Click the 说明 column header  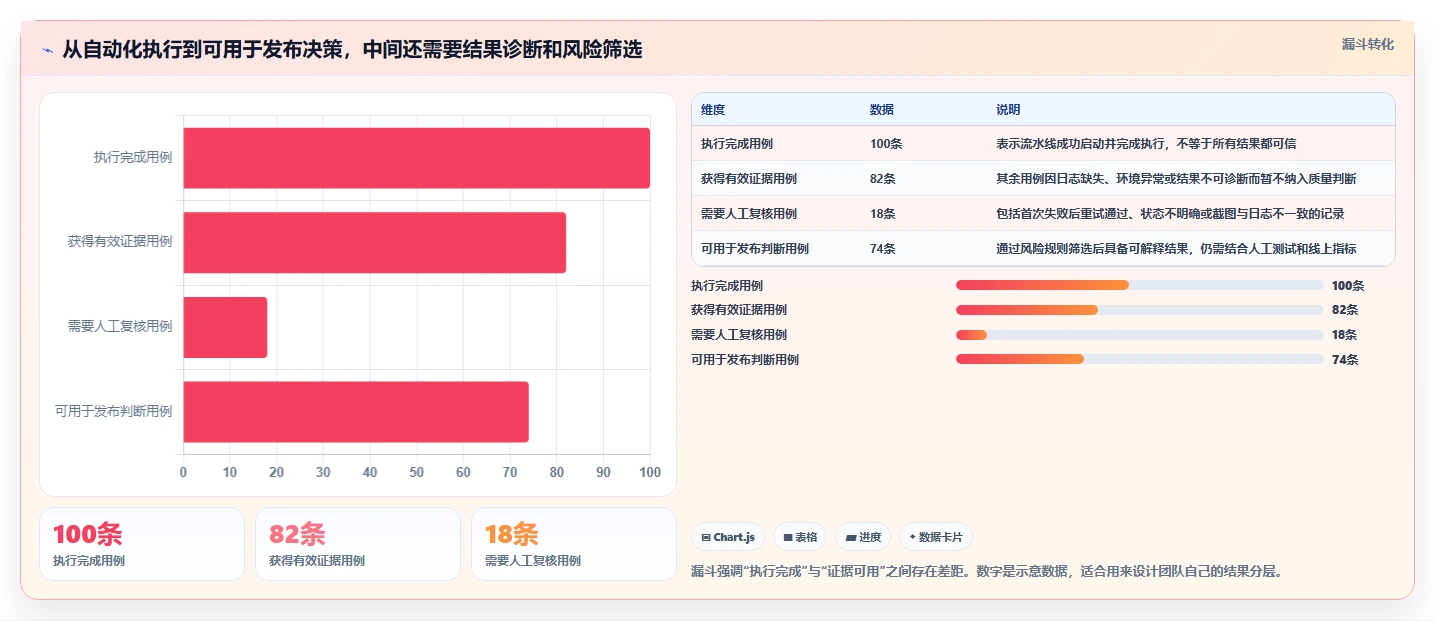coord(1008,109)
